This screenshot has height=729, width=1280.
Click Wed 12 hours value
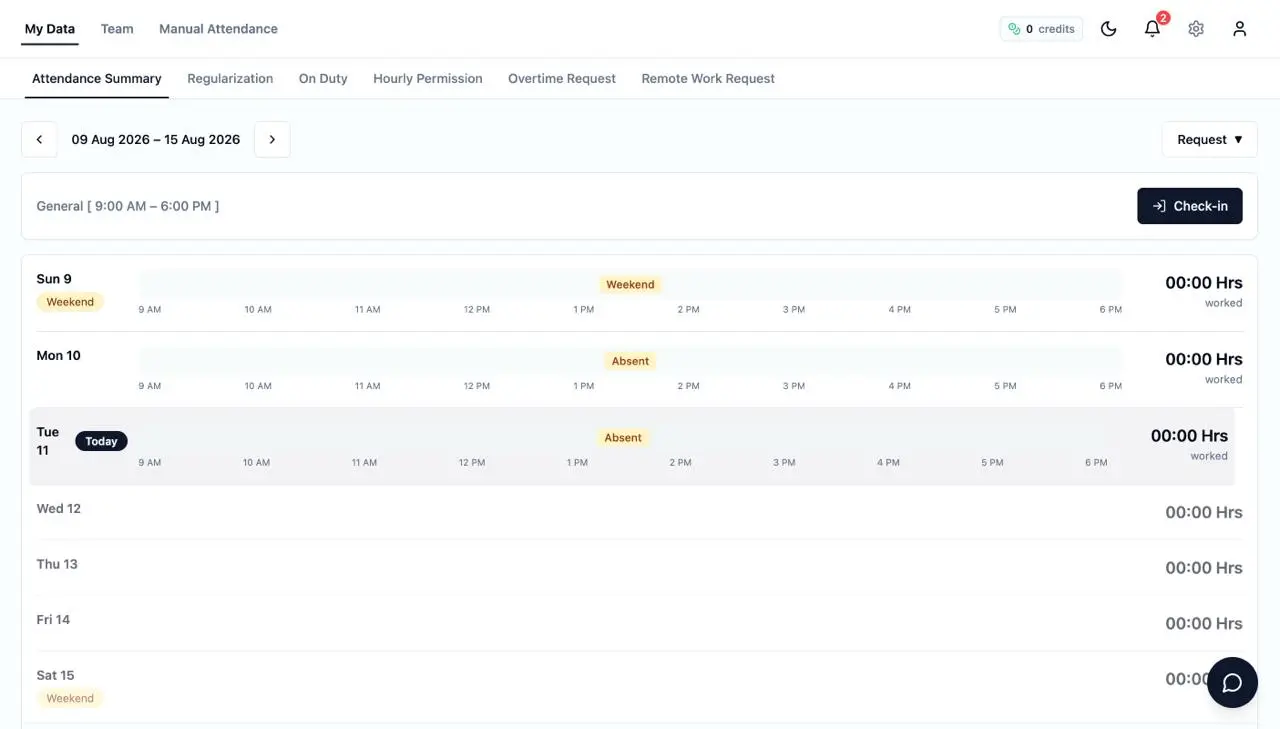pyautogui.click(x=1204, y=512)
